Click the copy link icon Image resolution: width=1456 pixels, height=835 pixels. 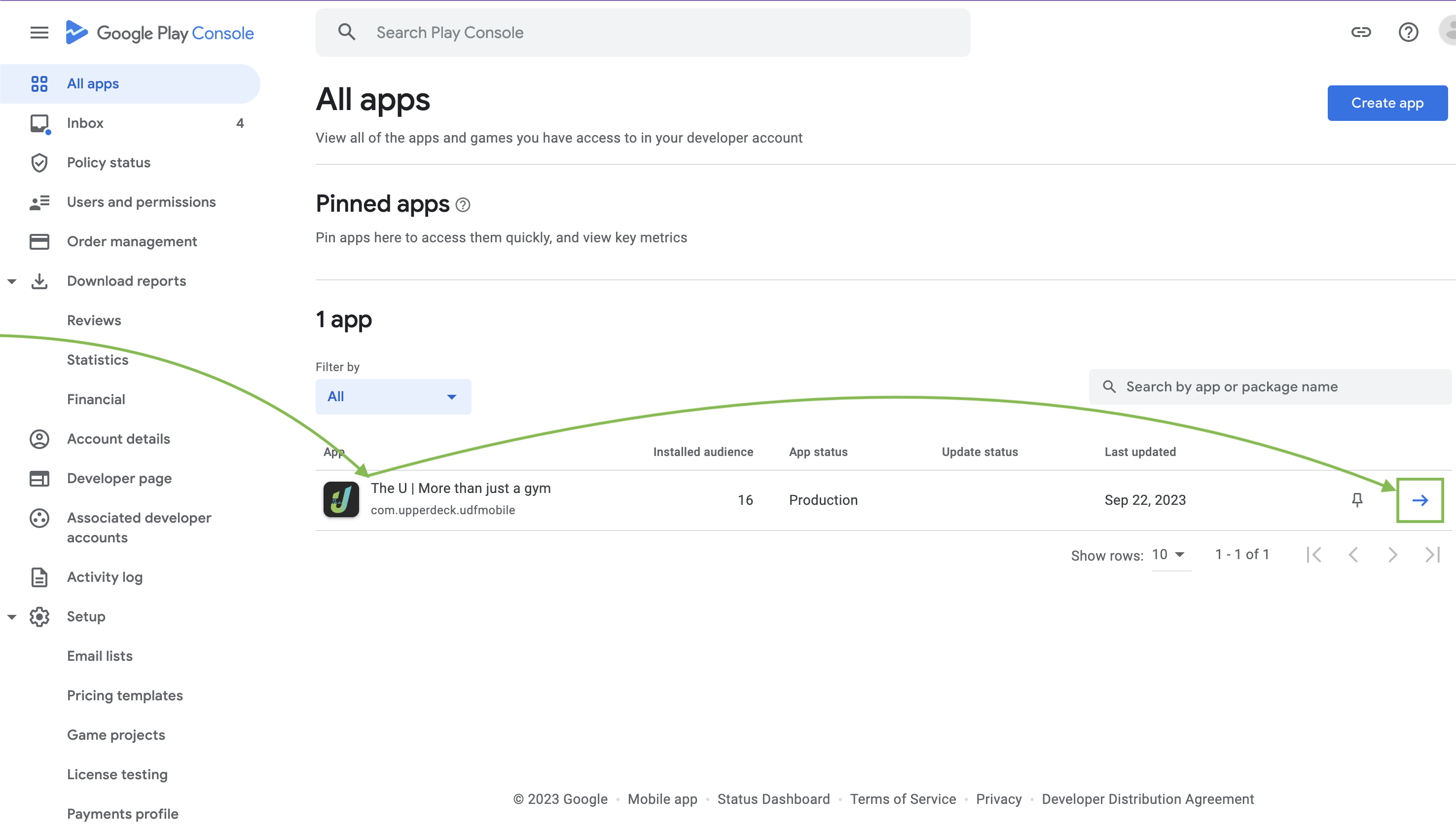tap(1361, 32)
